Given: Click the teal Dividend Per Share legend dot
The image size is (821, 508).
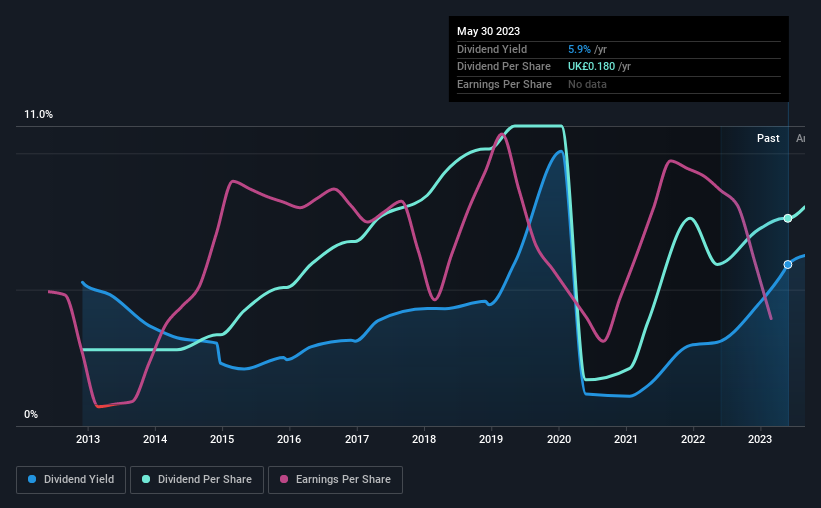Looking at the screenshot, I should 146,479.
